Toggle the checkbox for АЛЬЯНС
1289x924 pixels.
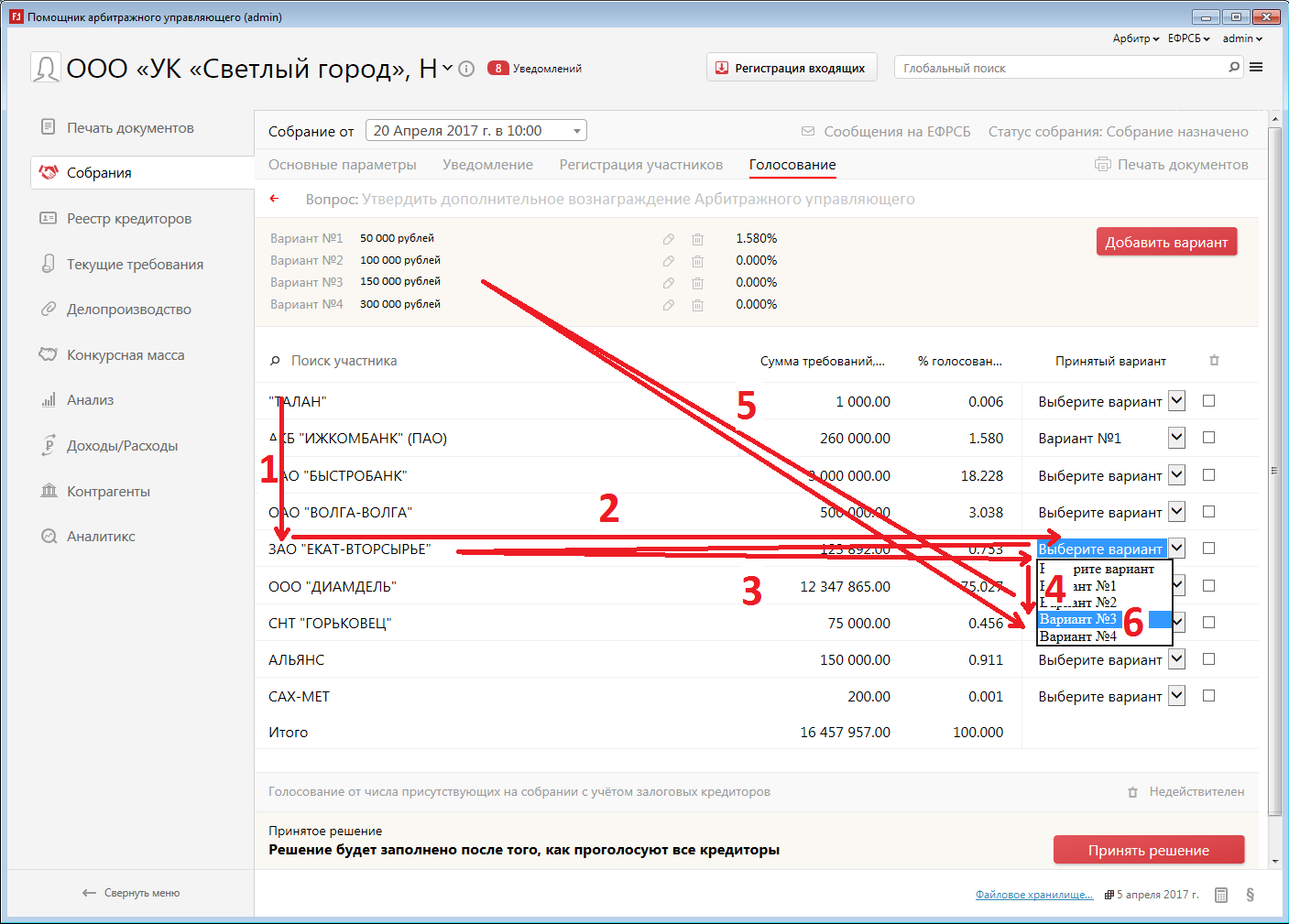coord(1208,659)
